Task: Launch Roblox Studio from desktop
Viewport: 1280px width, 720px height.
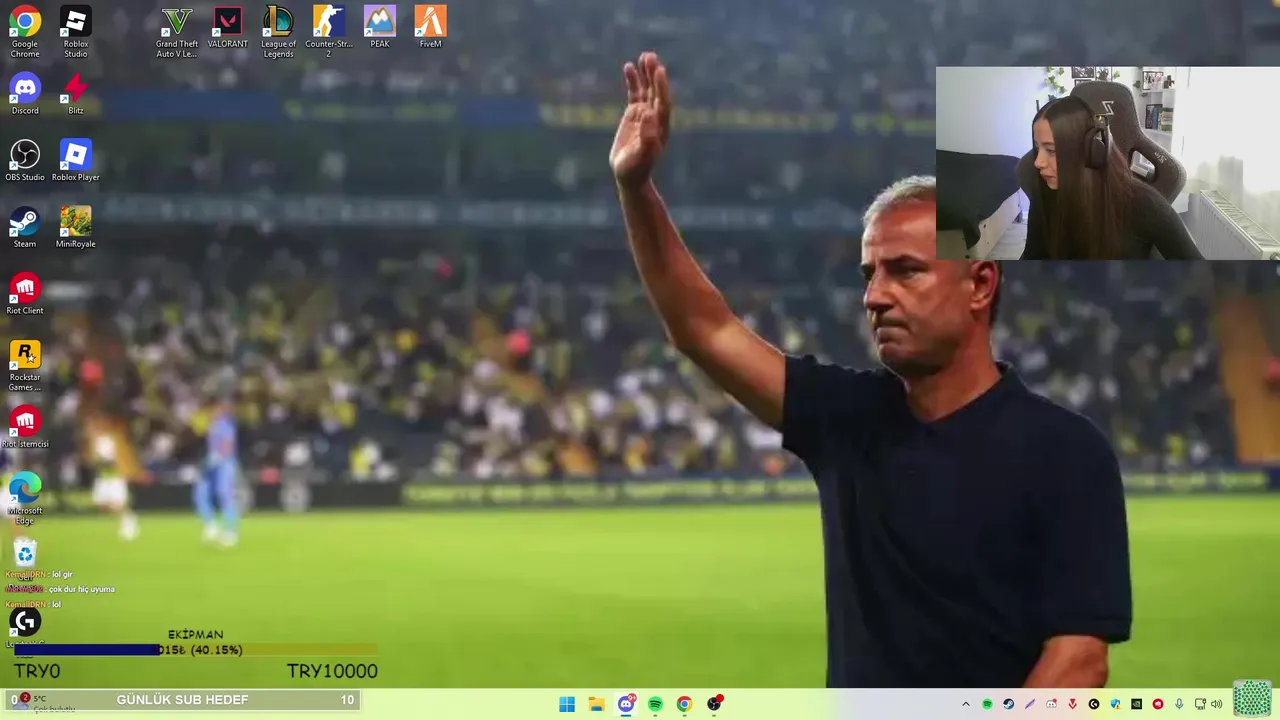Action: 75,29
